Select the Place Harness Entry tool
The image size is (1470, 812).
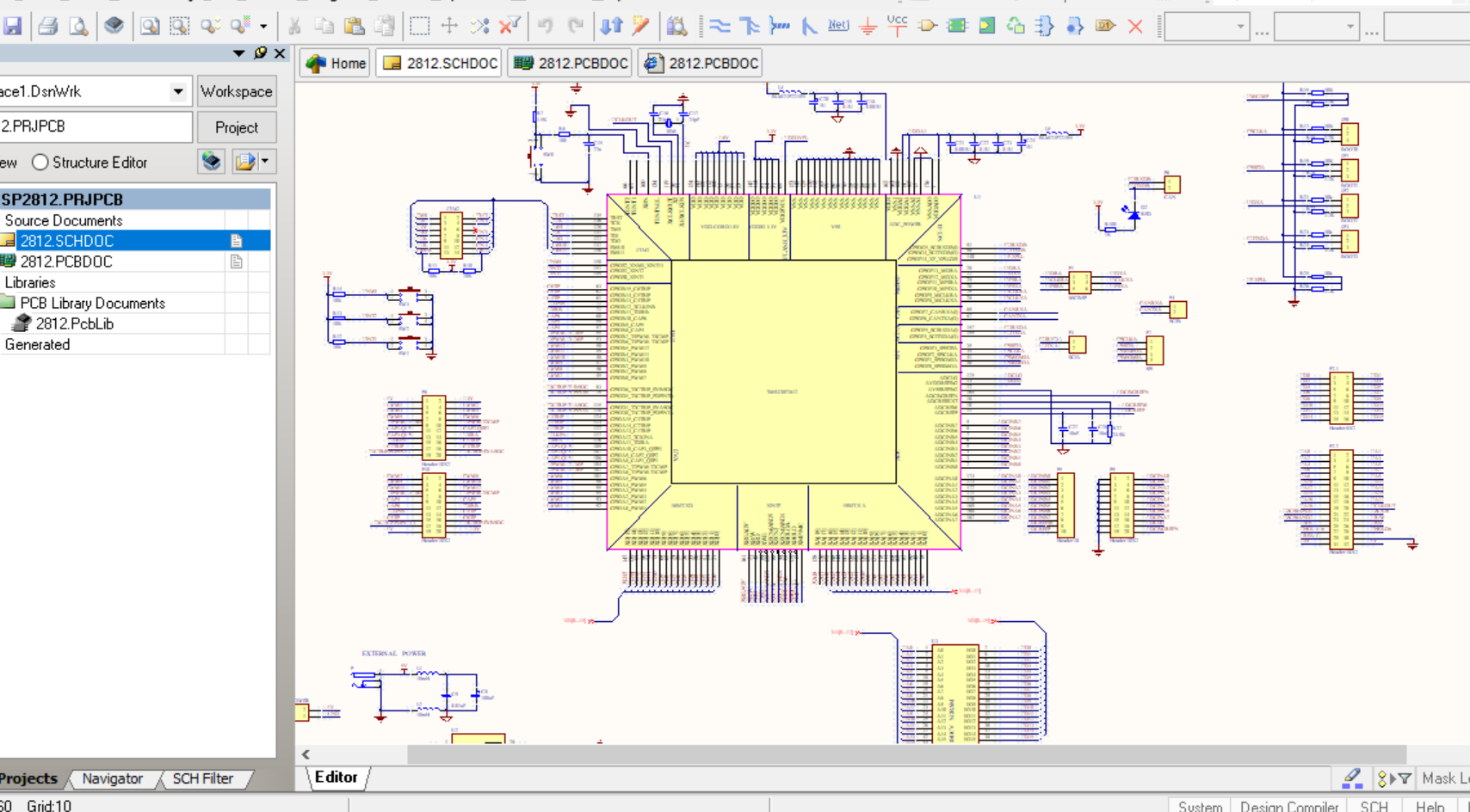point(1075,26)
